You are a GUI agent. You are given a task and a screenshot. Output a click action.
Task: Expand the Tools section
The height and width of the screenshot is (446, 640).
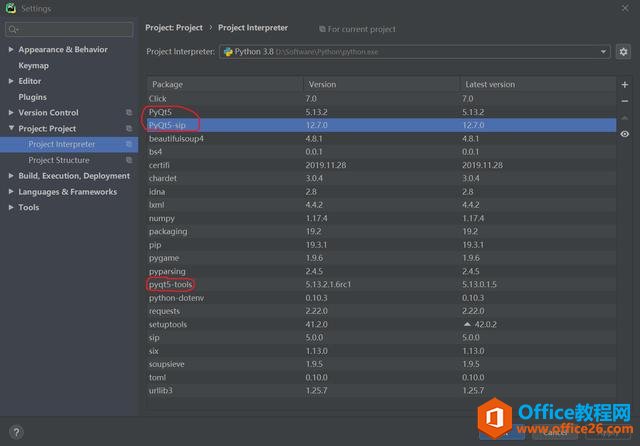pyautogui.click(x=11, y=207)
